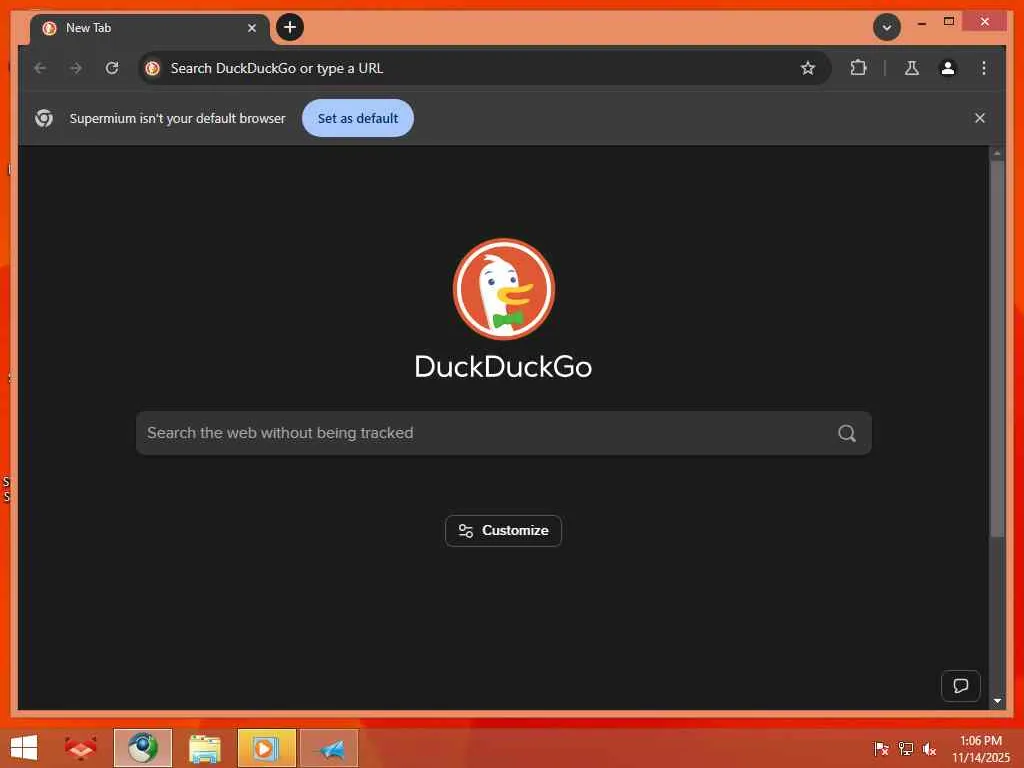Maximize the browser window
This screenshot has height=768, width=1024.
(949, 22)
